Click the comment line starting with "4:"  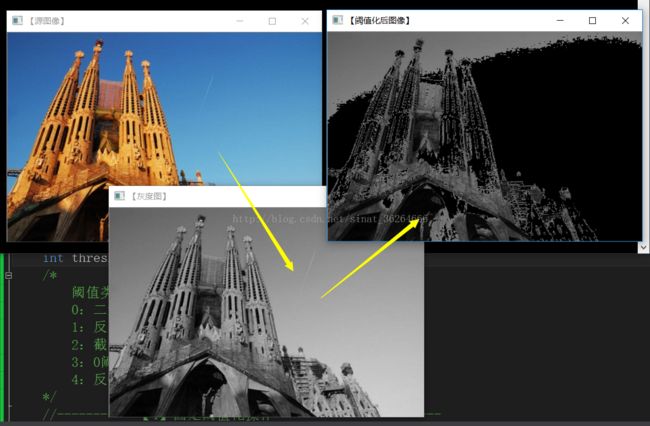click(90, 379)
